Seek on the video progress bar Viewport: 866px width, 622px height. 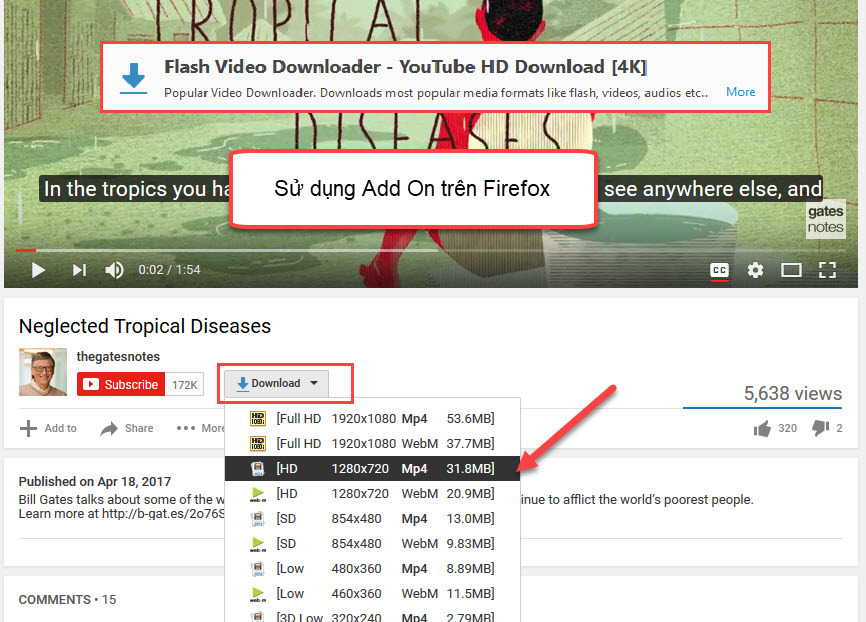(431, 250)
